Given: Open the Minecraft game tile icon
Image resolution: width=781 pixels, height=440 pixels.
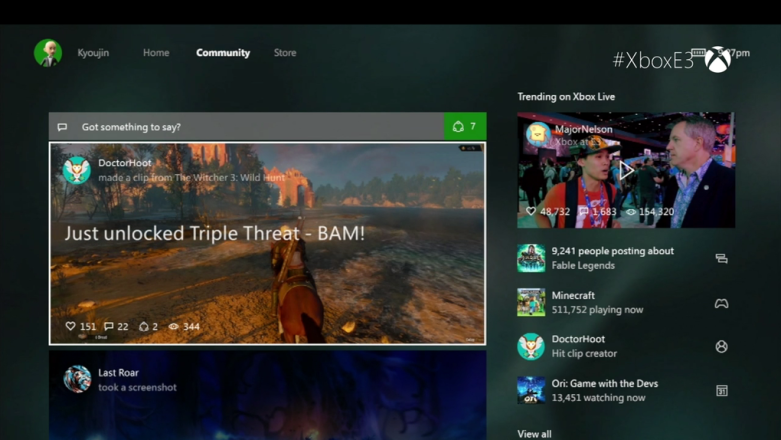Looking at the screenshot, I should [531, 302].
